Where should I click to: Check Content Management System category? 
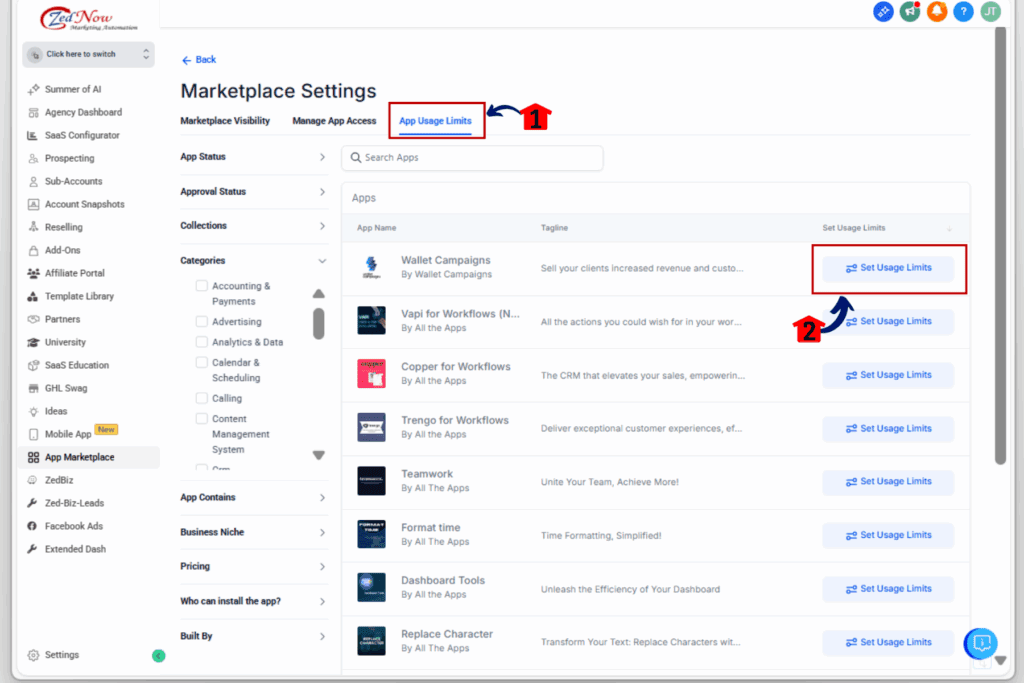(202, 419)
